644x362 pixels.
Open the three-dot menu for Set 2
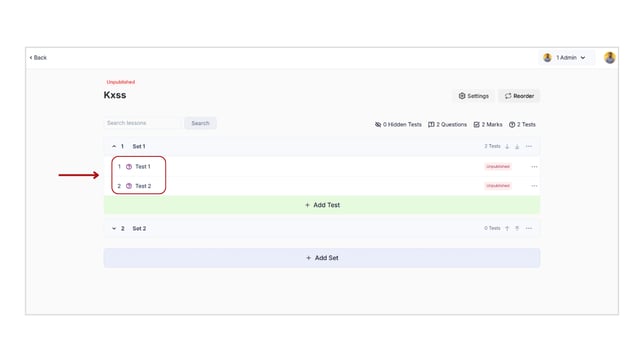529,228
